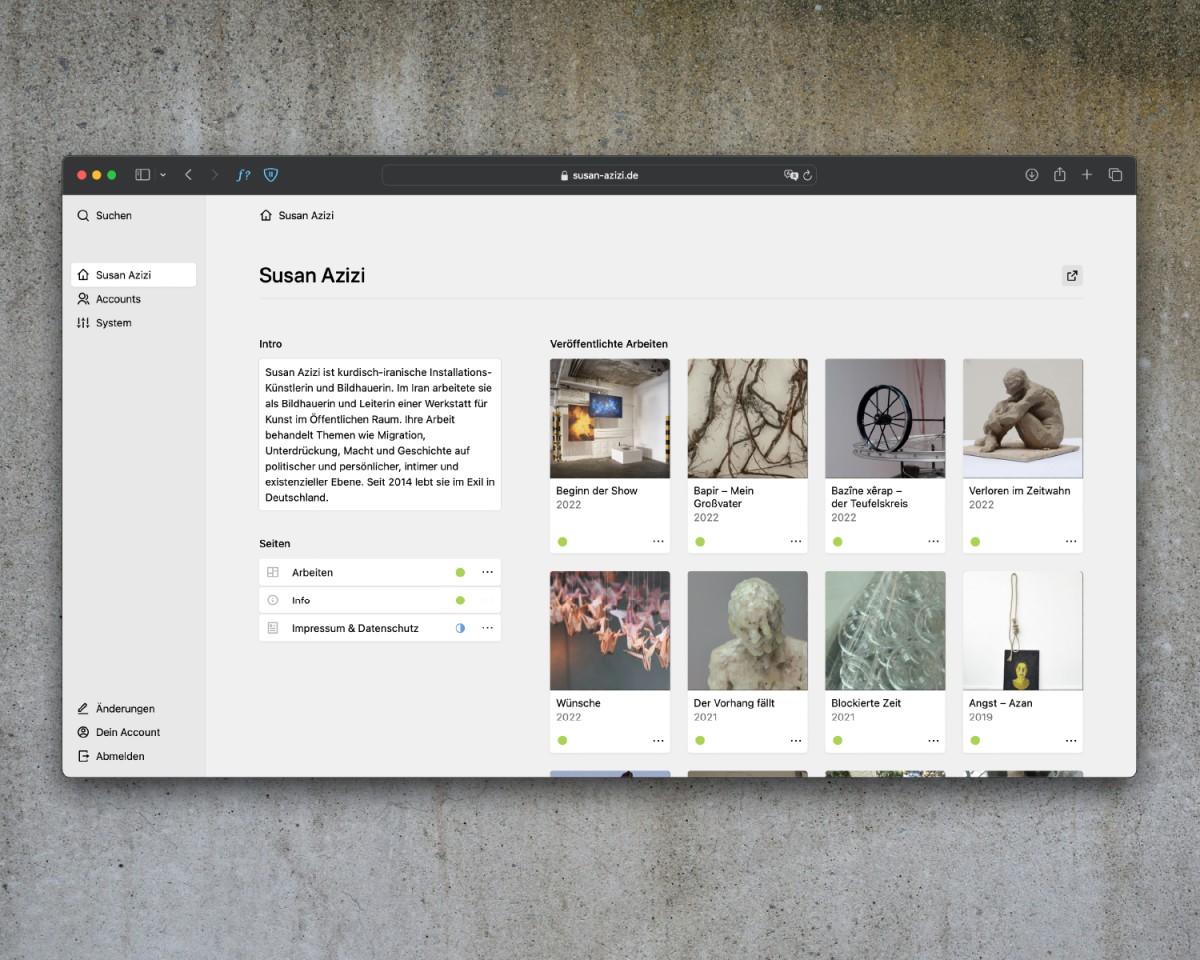
Task: Open Accounts in the sidebar
Action: [118, 299]
